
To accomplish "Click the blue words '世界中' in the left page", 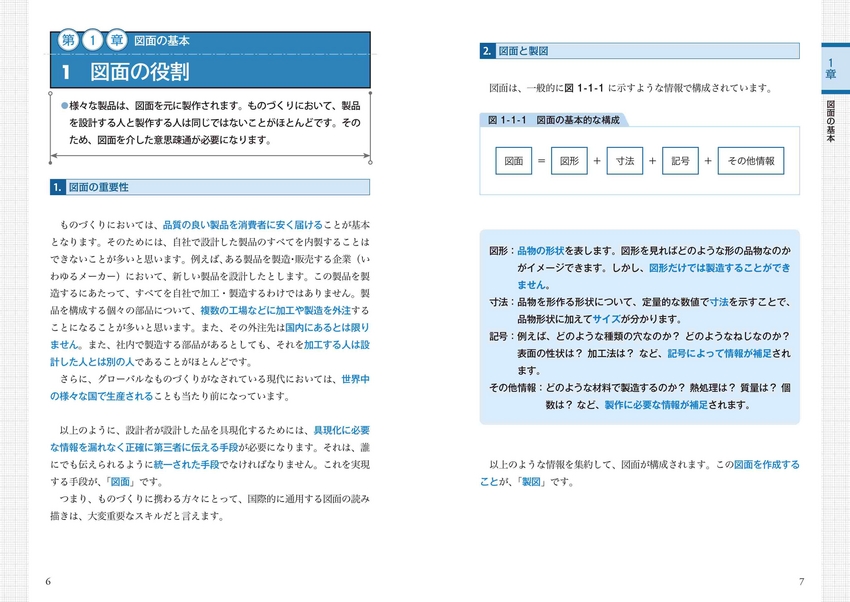I will [356, 379].
